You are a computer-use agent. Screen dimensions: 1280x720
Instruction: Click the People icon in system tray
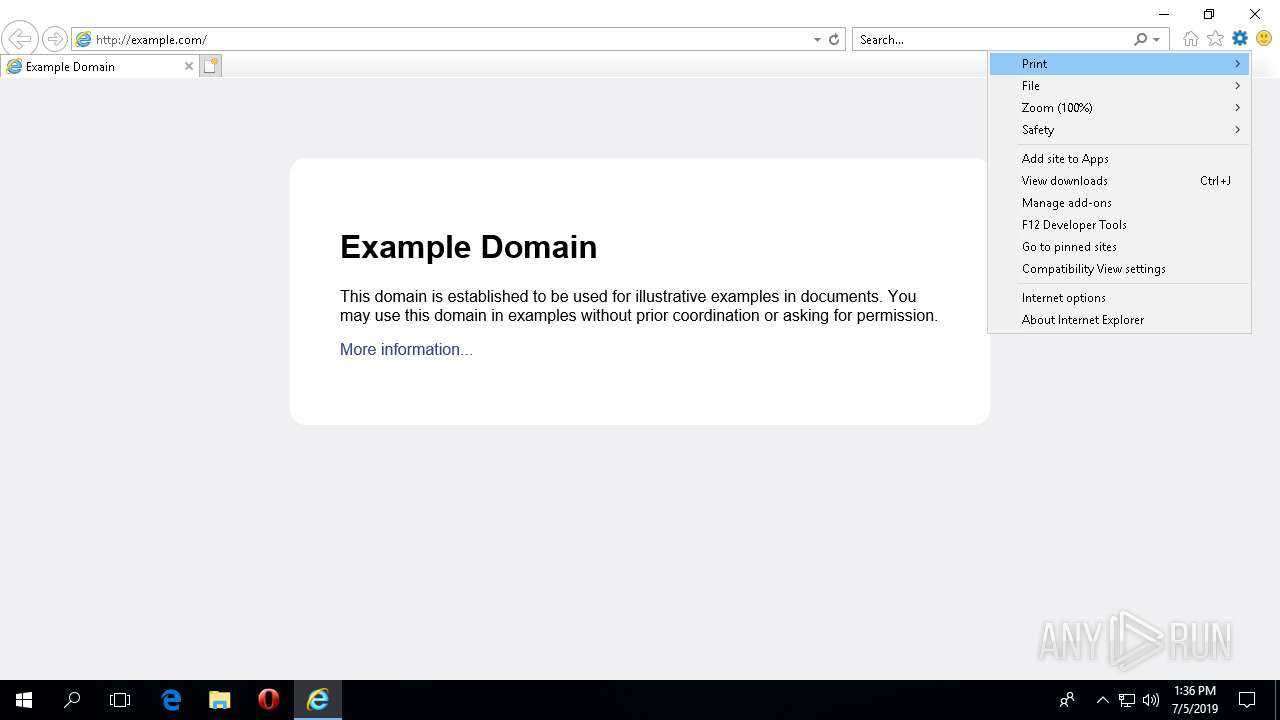pos(1067,700)
